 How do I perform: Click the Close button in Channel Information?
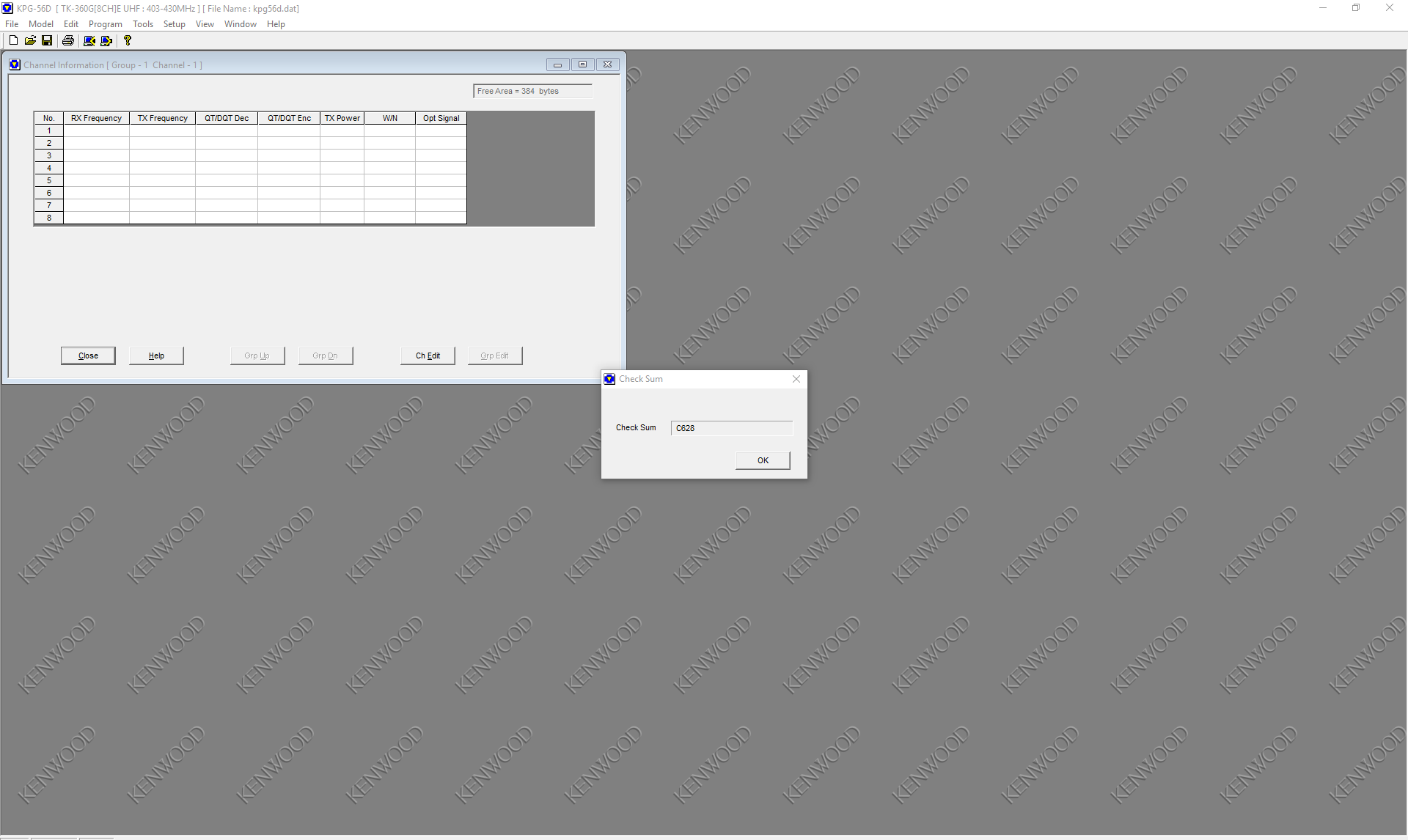(x=88, y=355)
